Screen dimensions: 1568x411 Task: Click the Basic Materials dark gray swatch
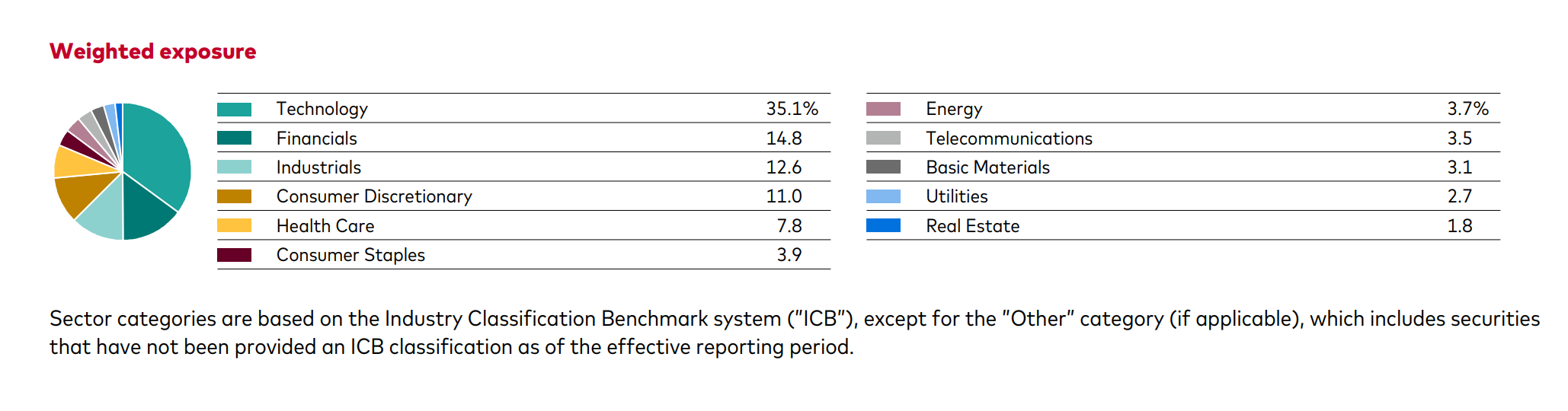[x=883, y=167]
